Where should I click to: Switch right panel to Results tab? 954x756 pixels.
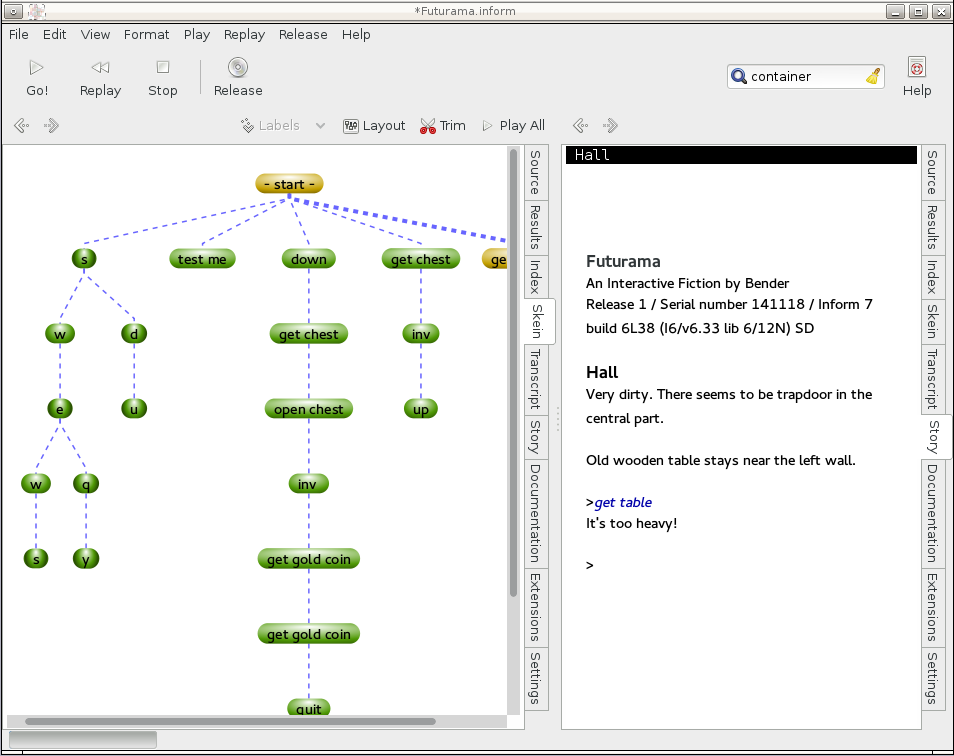tap(933, 227)
